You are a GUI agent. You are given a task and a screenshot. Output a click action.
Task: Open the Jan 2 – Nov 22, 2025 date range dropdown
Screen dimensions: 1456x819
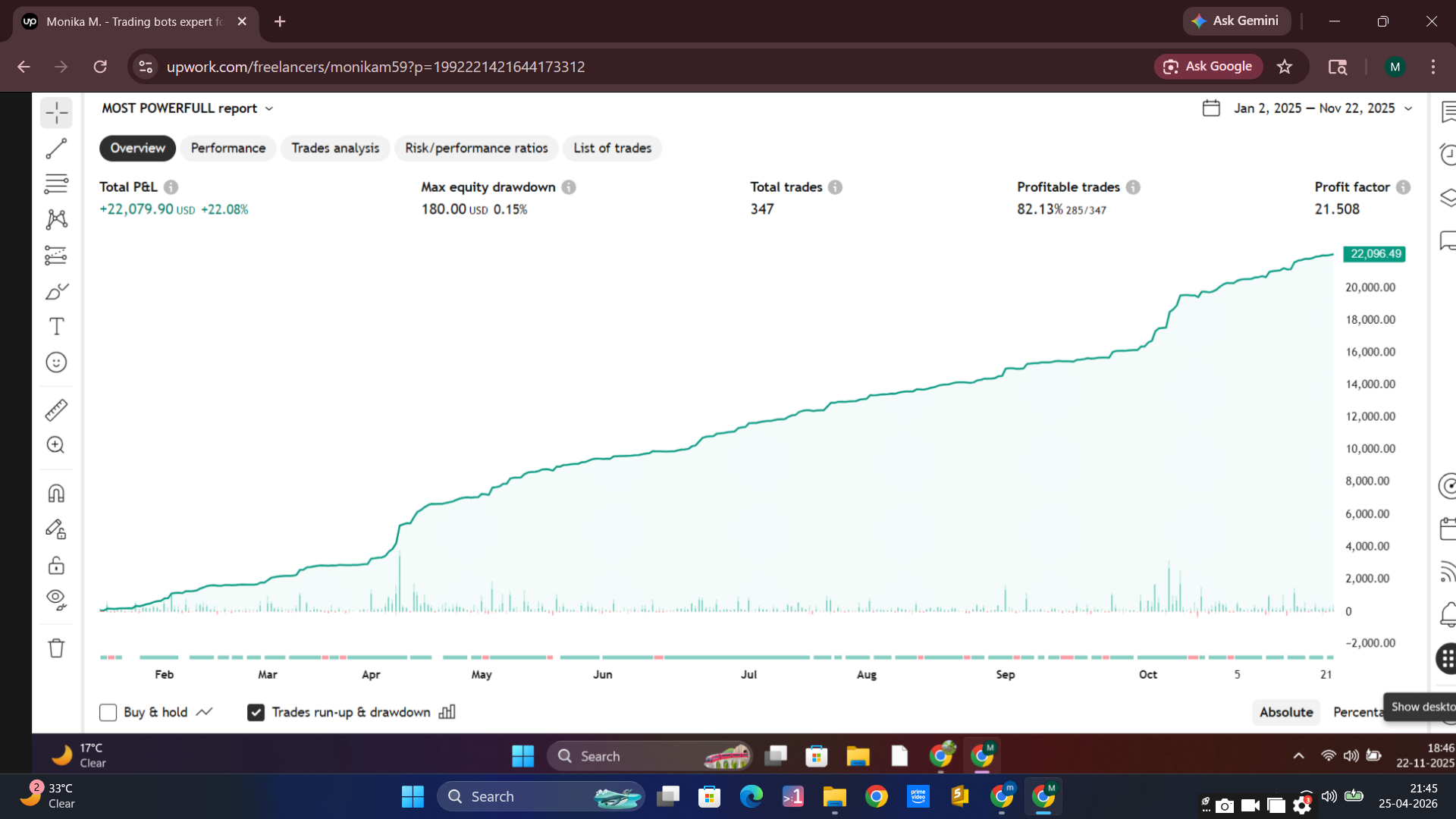click(1323, 108)
